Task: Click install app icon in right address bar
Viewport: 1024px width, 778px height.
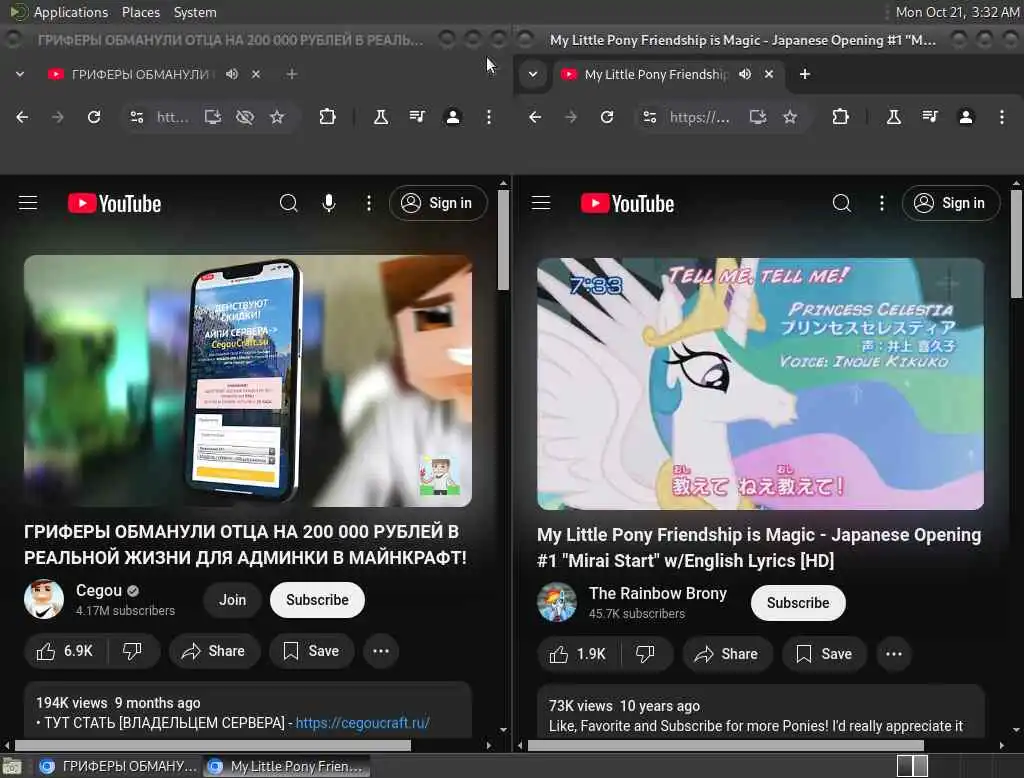Action: 758,117
